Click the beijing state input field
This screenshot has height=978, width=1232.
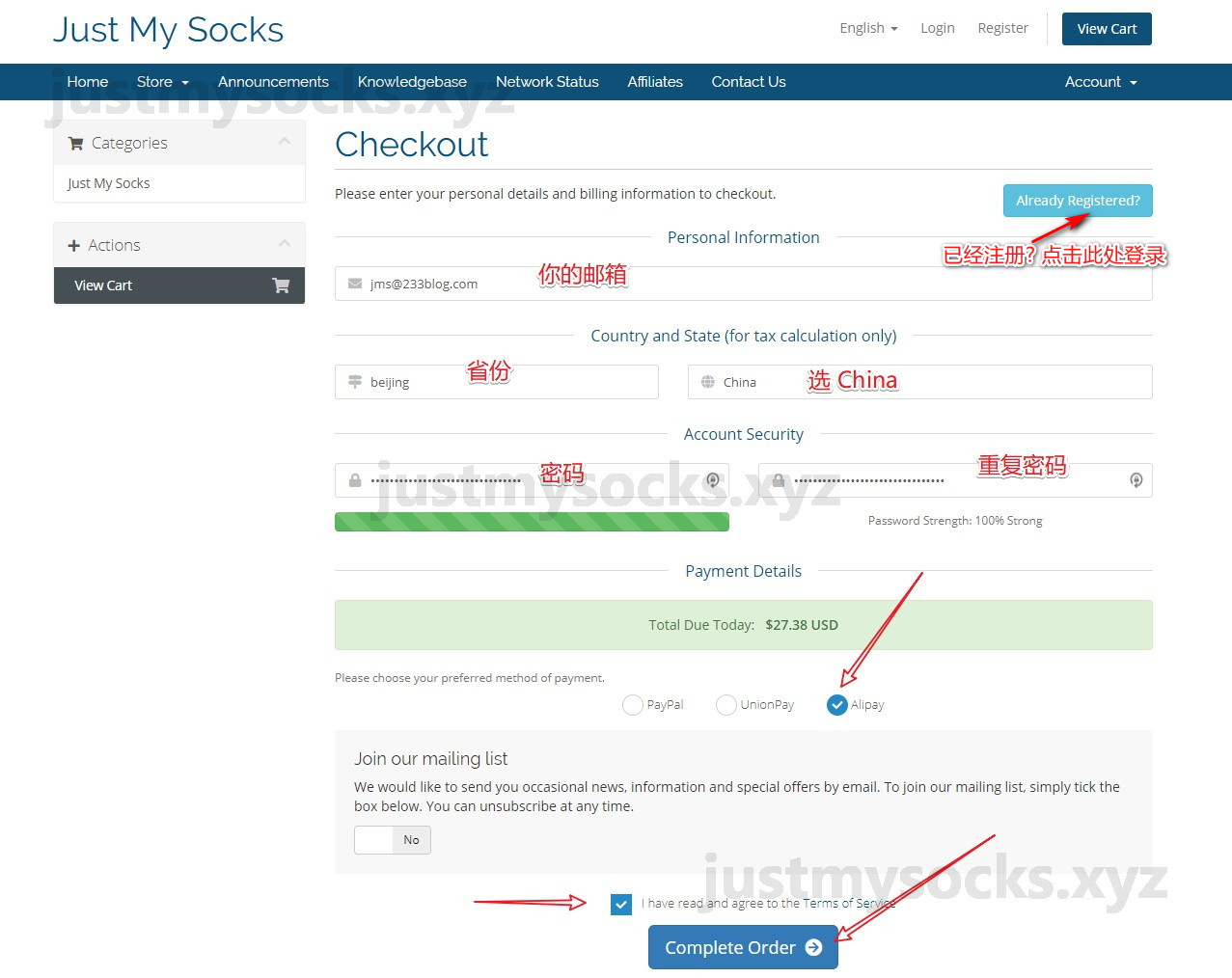[x=497, y=382]
